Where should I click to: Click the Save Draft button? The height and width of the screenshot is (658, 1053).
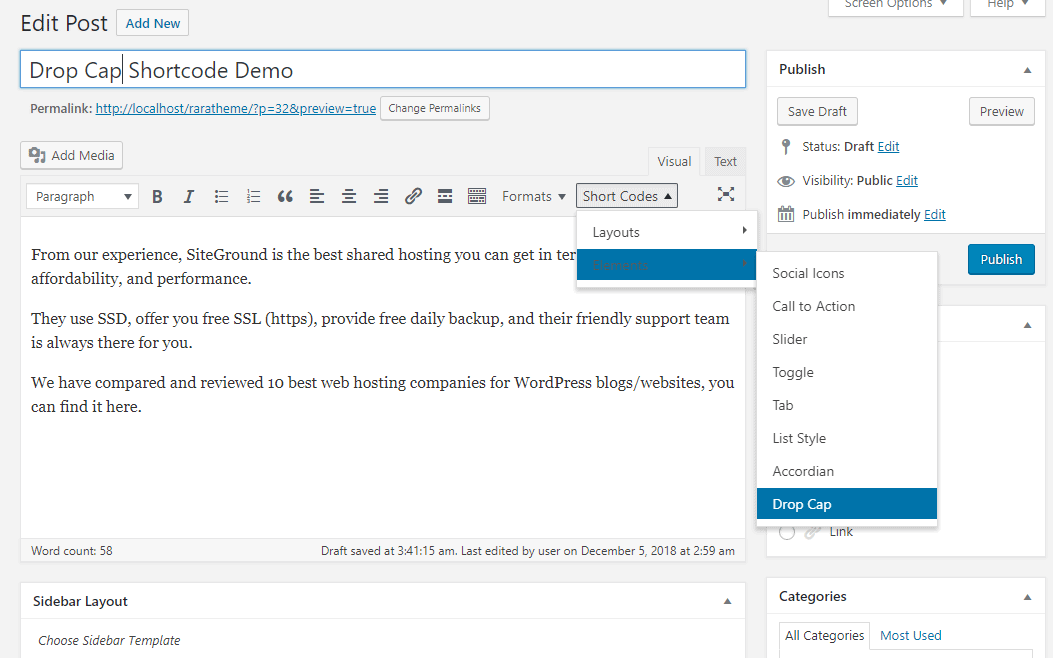pyautogui.click(x=817, y=112)
